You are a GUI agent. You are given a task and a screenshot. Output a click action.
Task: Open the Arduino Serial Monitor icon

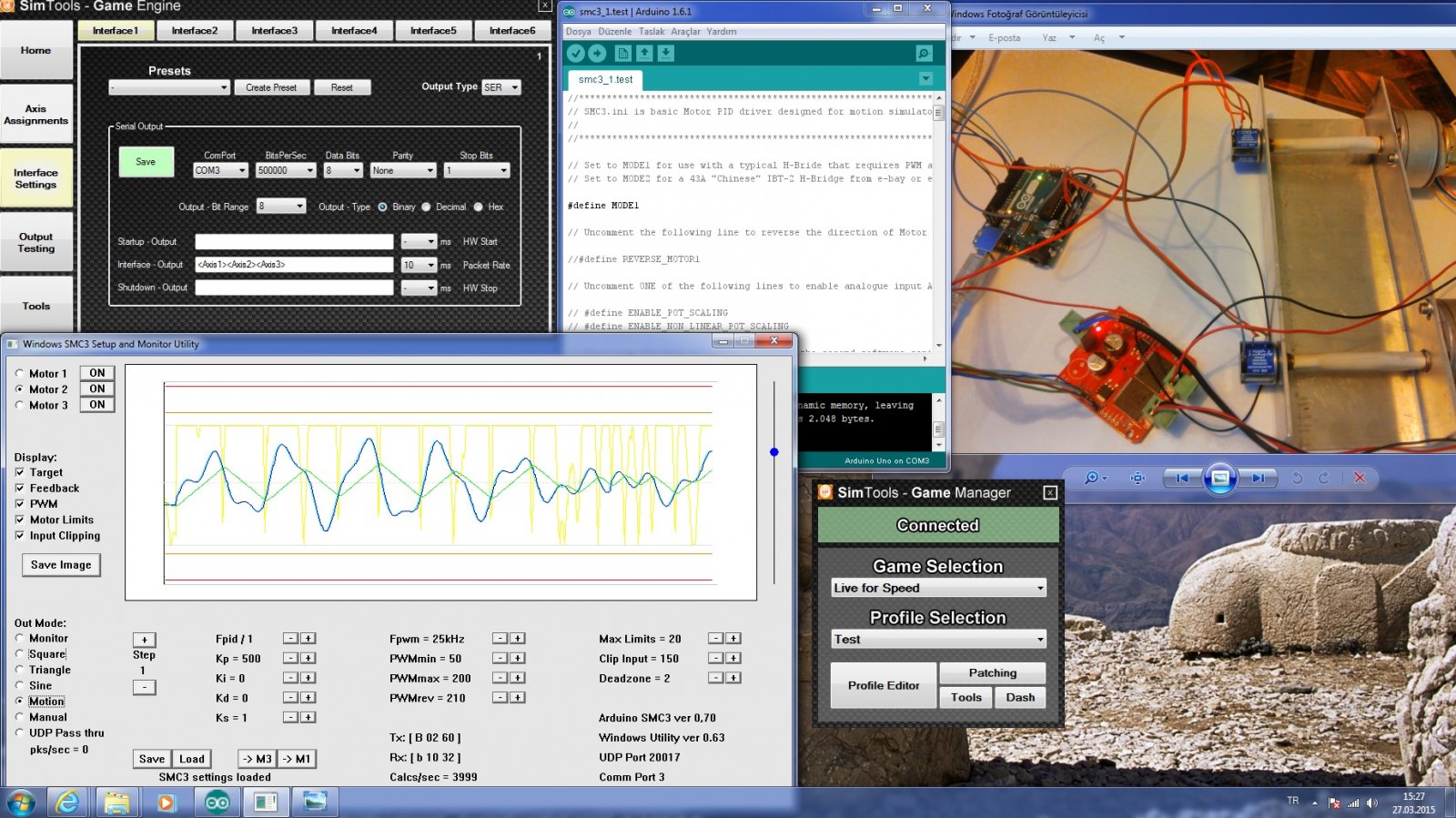(924, 54)
